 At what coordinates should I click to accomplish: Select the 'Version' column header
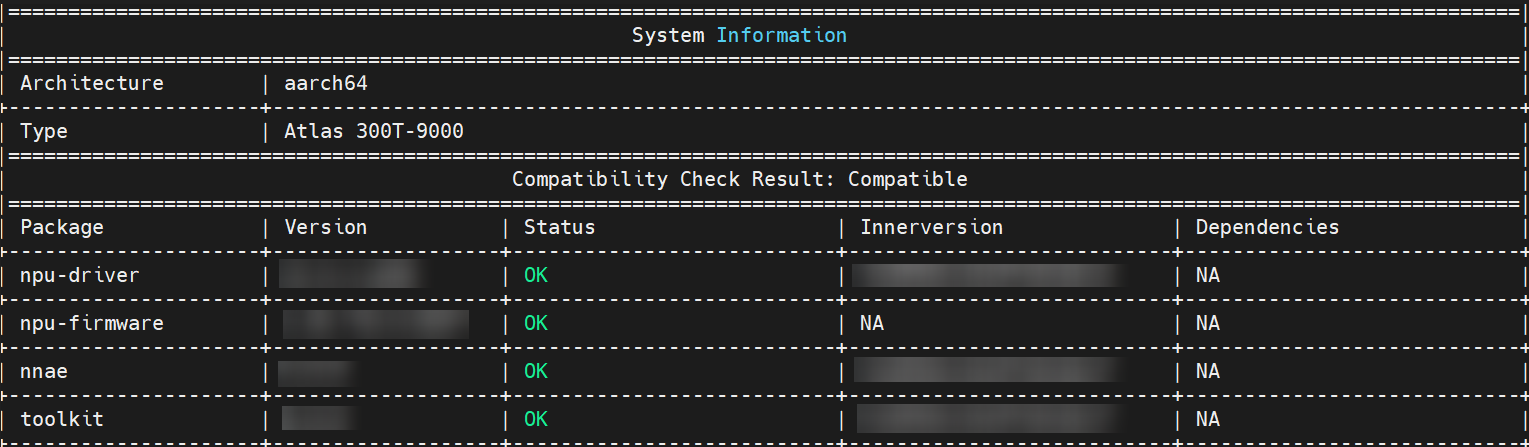point(326,227)
